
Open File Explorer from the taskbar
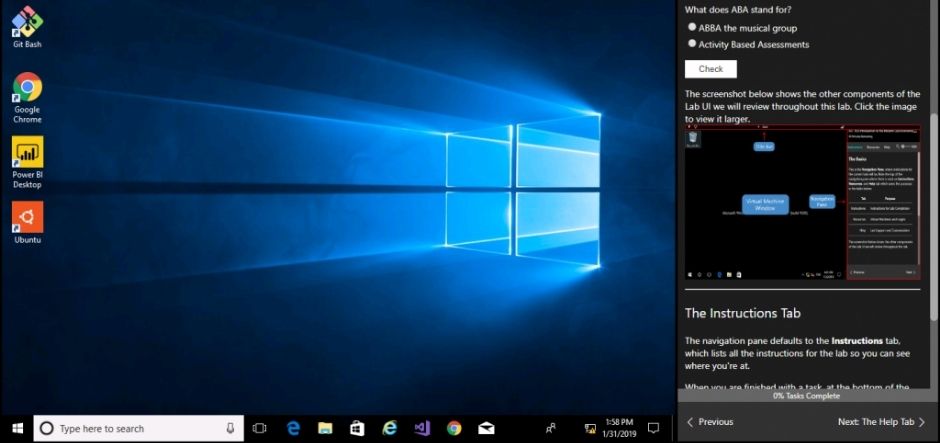pos(325,428)
